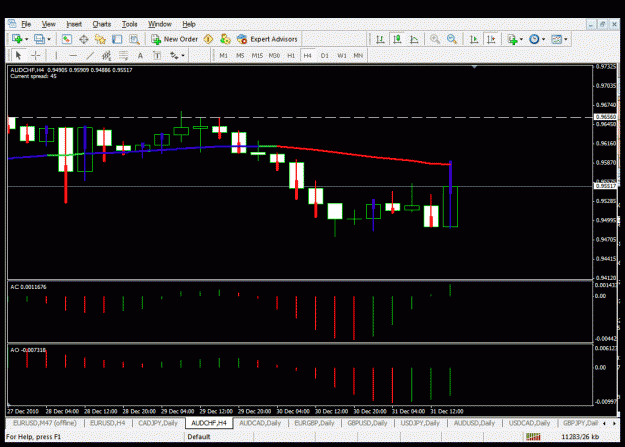Click the Expert Advisors button
The image size is (625, 447).
click(x=267, y=39)
